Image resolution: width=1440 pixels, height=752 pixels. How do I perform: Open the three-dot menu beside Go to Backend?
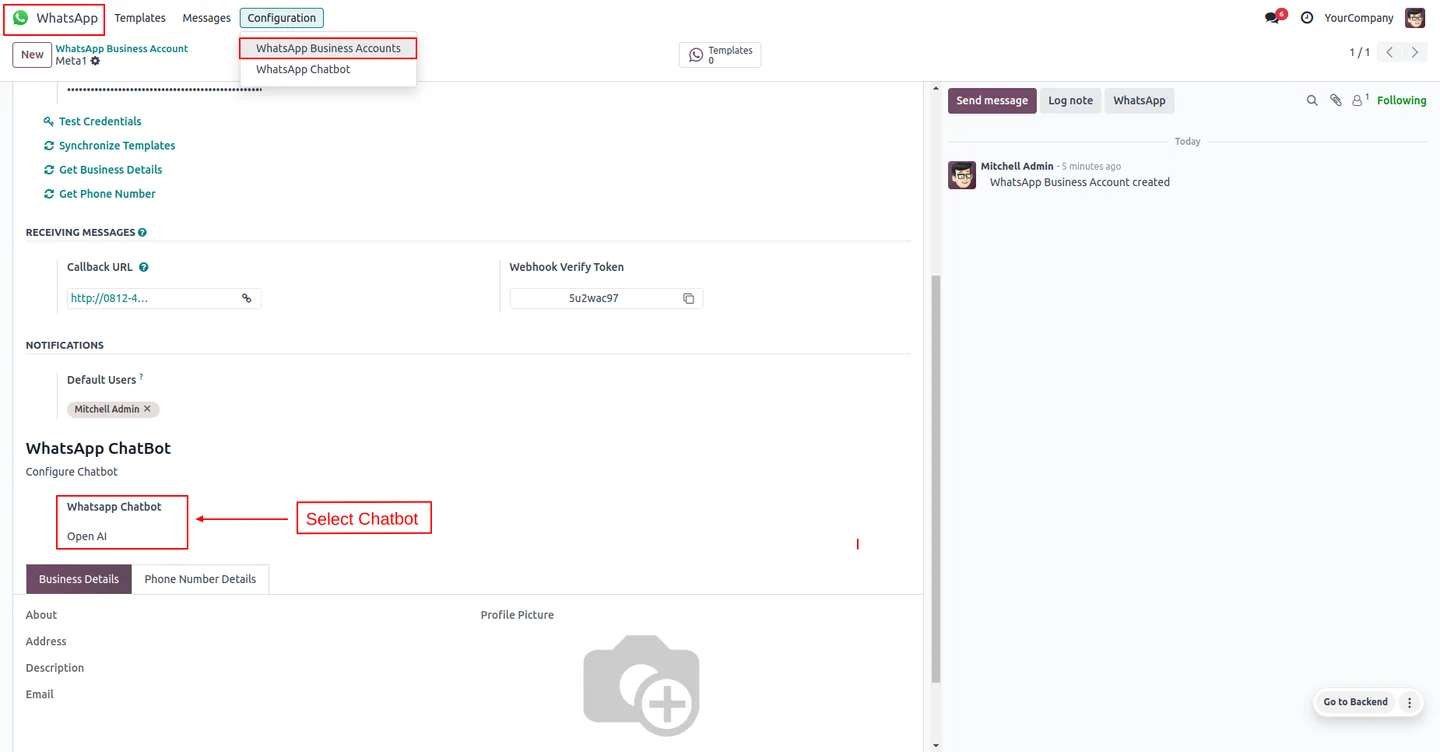pos(1410,702)
